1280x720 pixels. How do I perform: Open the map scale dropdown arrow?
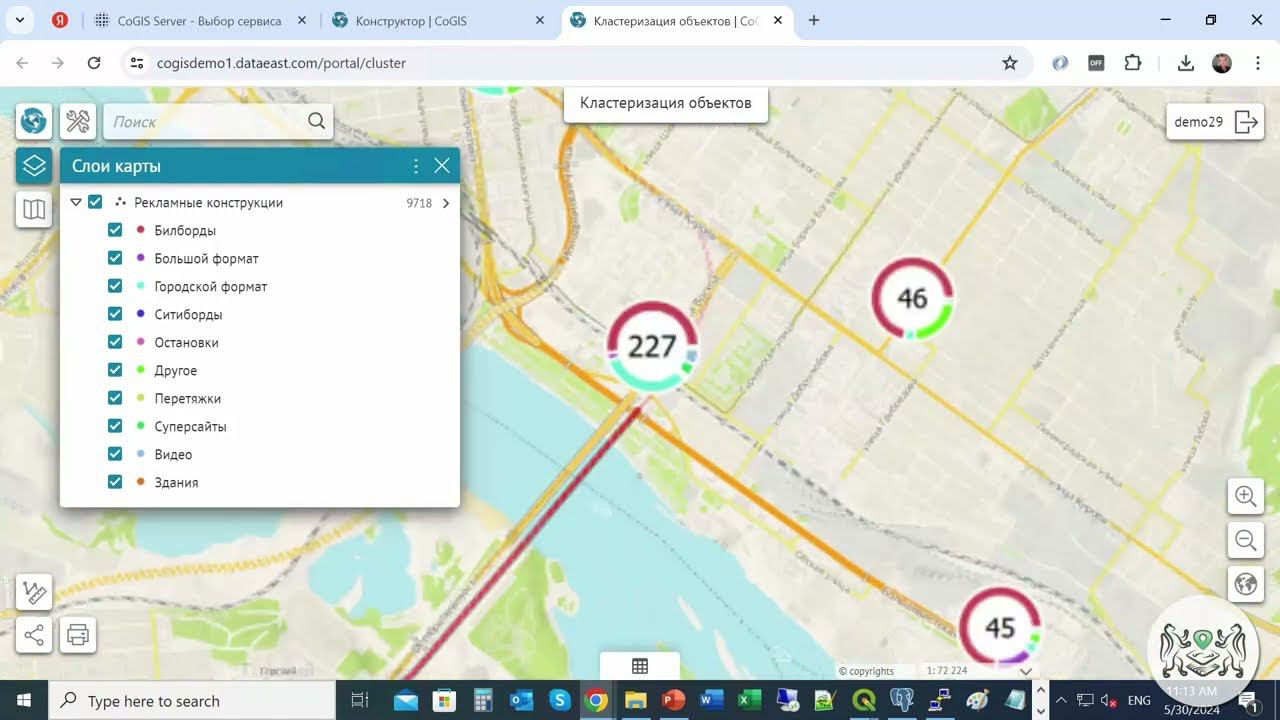click(1025, 671)
